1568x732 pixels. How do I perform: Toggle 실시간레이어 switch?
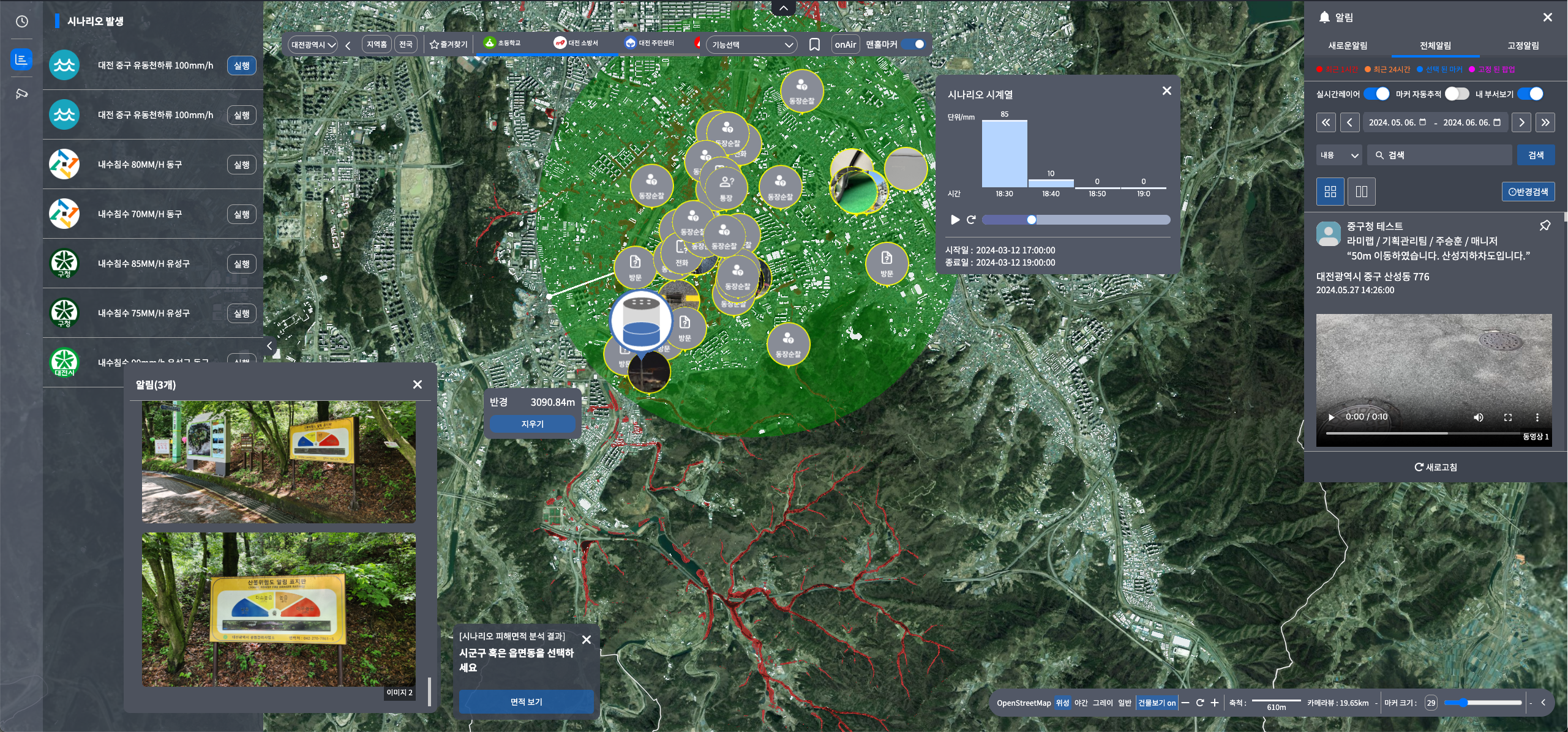pyautogui.click(x=1377, y=94)
